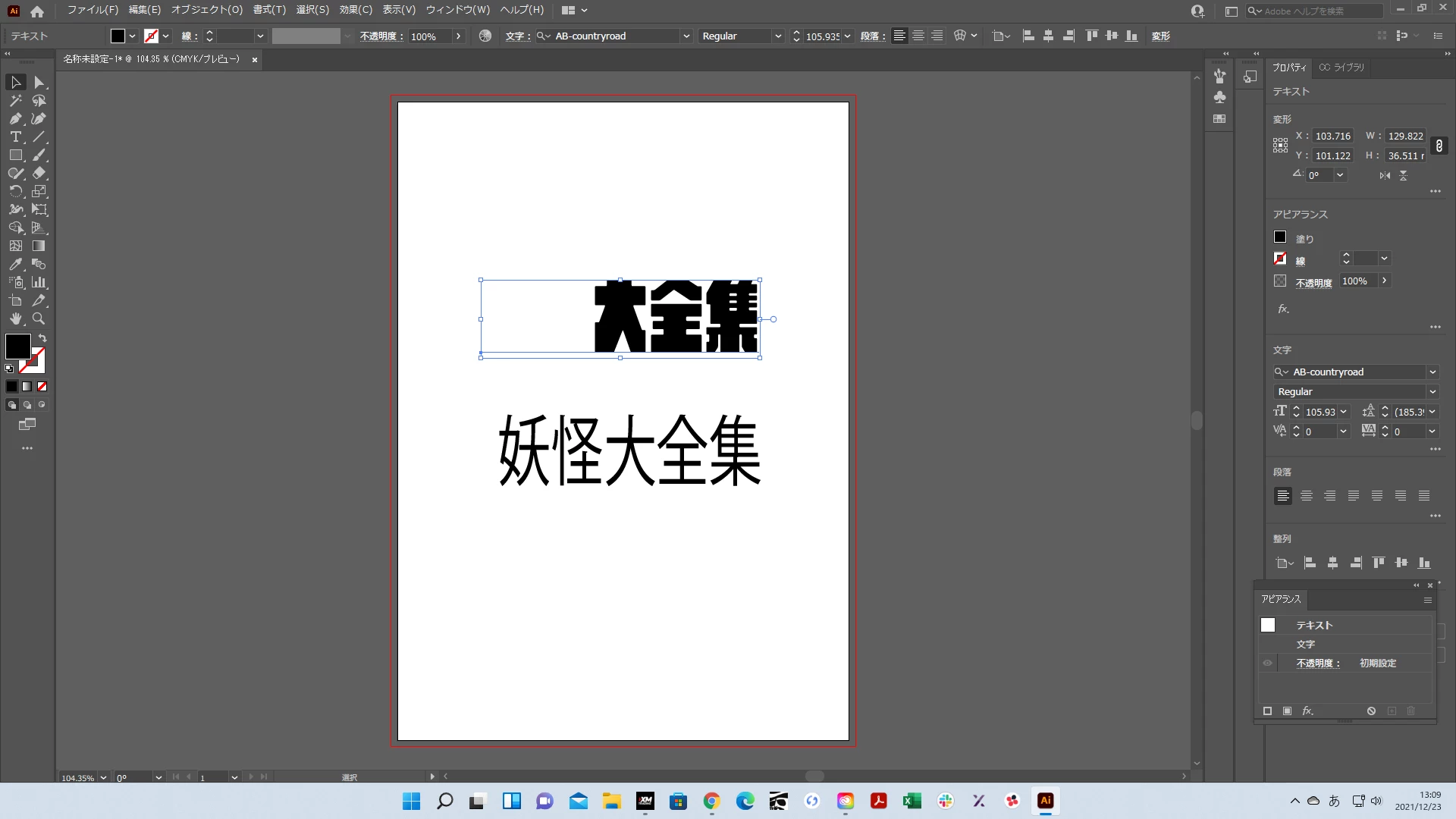
Task: Select the Magic Wand tool
Action: [x=15, y=101]
